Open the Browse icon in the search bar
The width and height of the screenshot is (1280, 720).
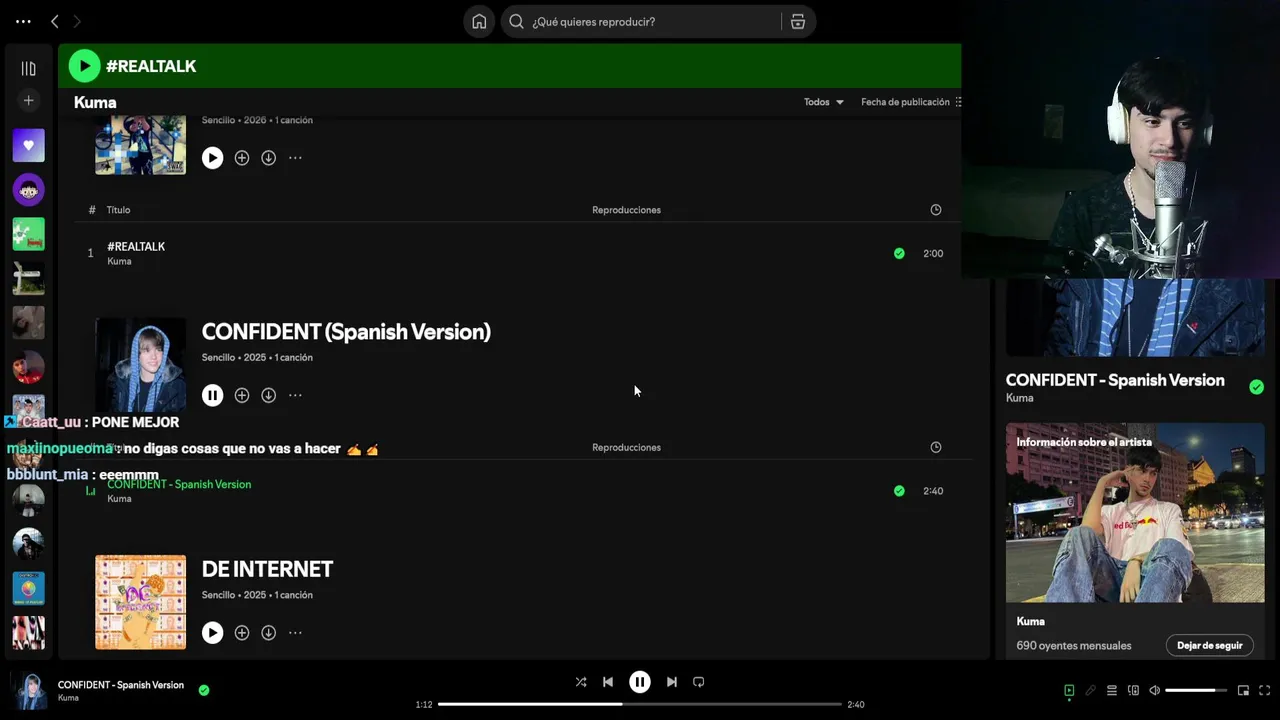point(798,21)
